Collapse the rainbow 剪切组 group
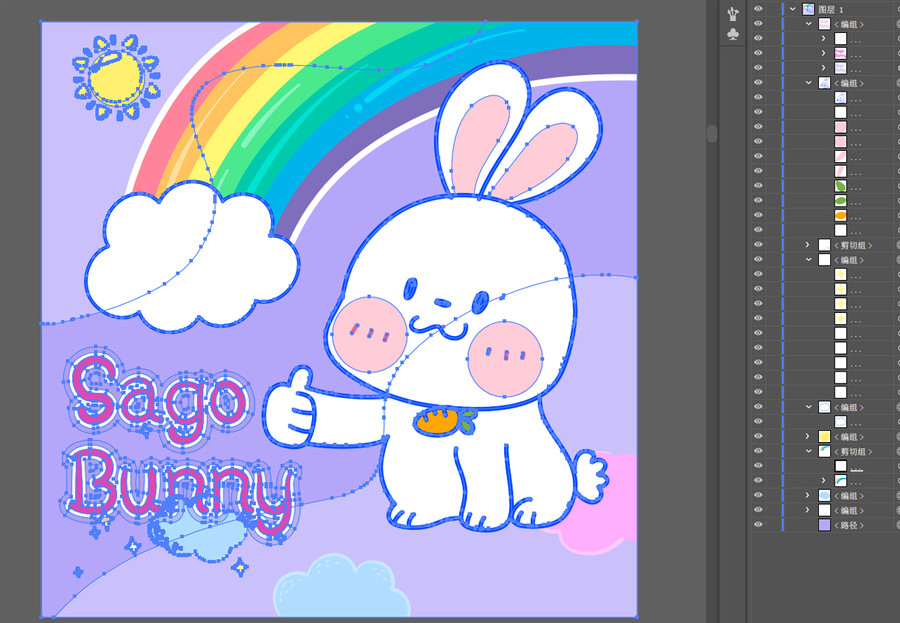 809,451
